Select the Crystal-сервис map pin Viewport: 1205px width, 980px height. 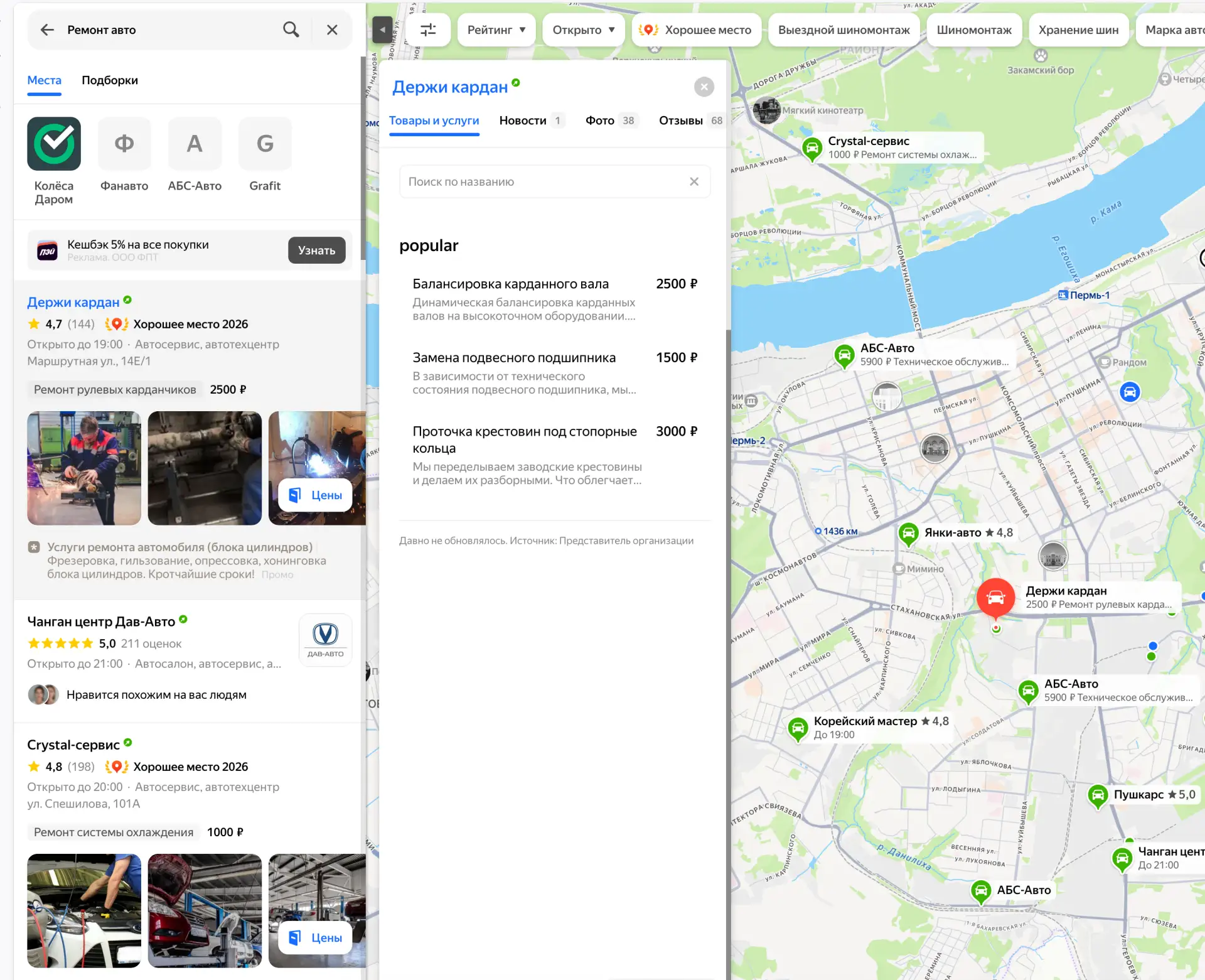[x=812, y=149]
